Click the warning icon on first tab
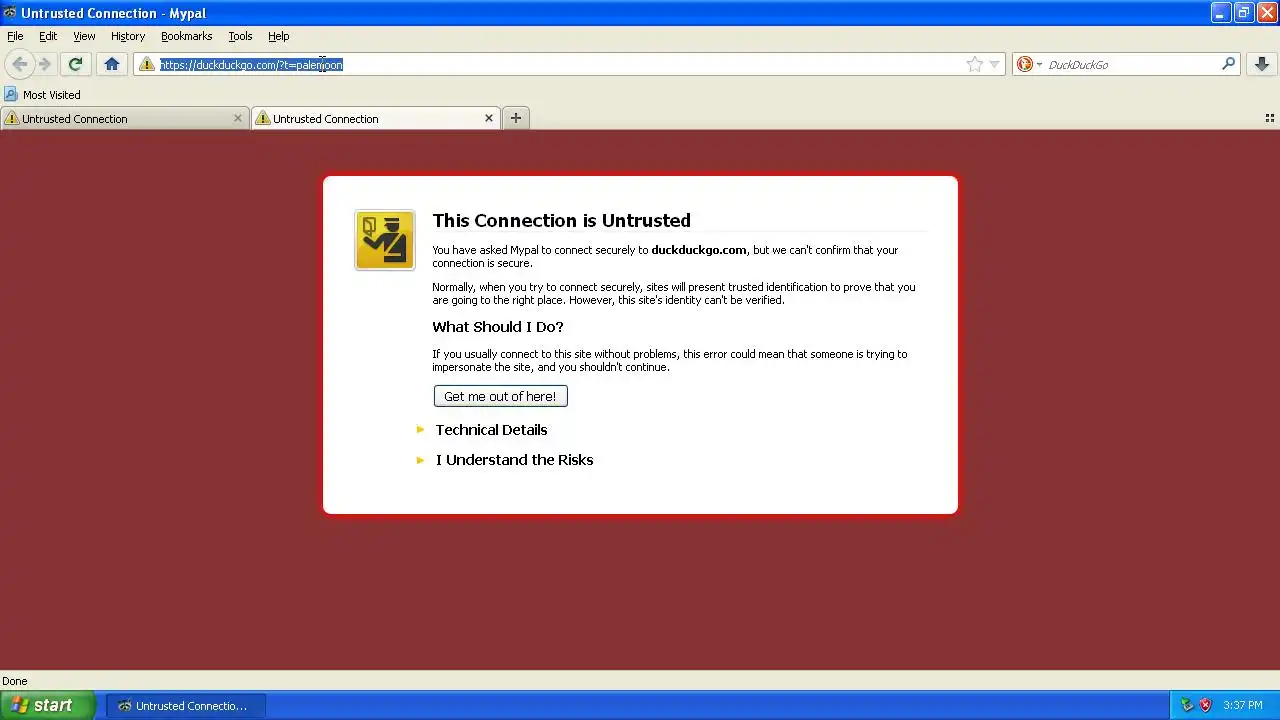Viewport: 1280px width, 720px height. click(12, 118)
